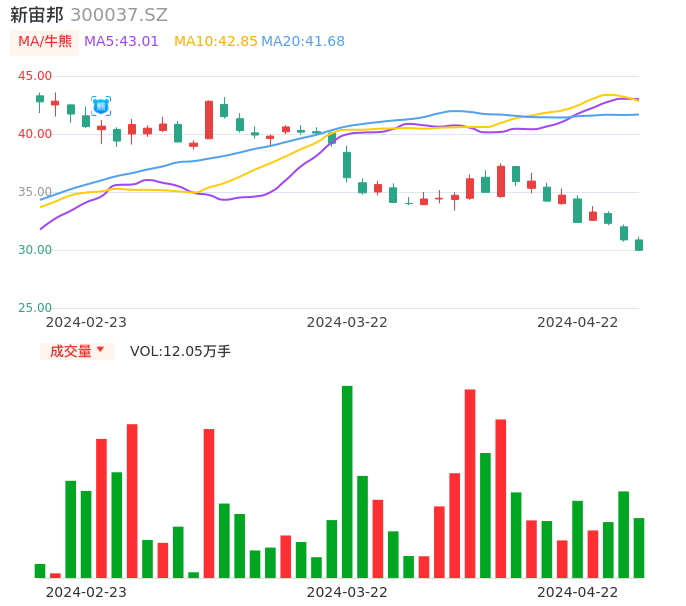Select the tallest green volume bar

[x=347, y=481]
